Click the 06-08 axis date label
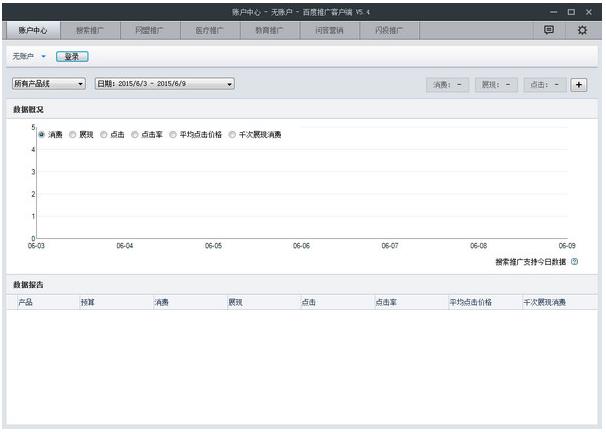 coord(478,245)
